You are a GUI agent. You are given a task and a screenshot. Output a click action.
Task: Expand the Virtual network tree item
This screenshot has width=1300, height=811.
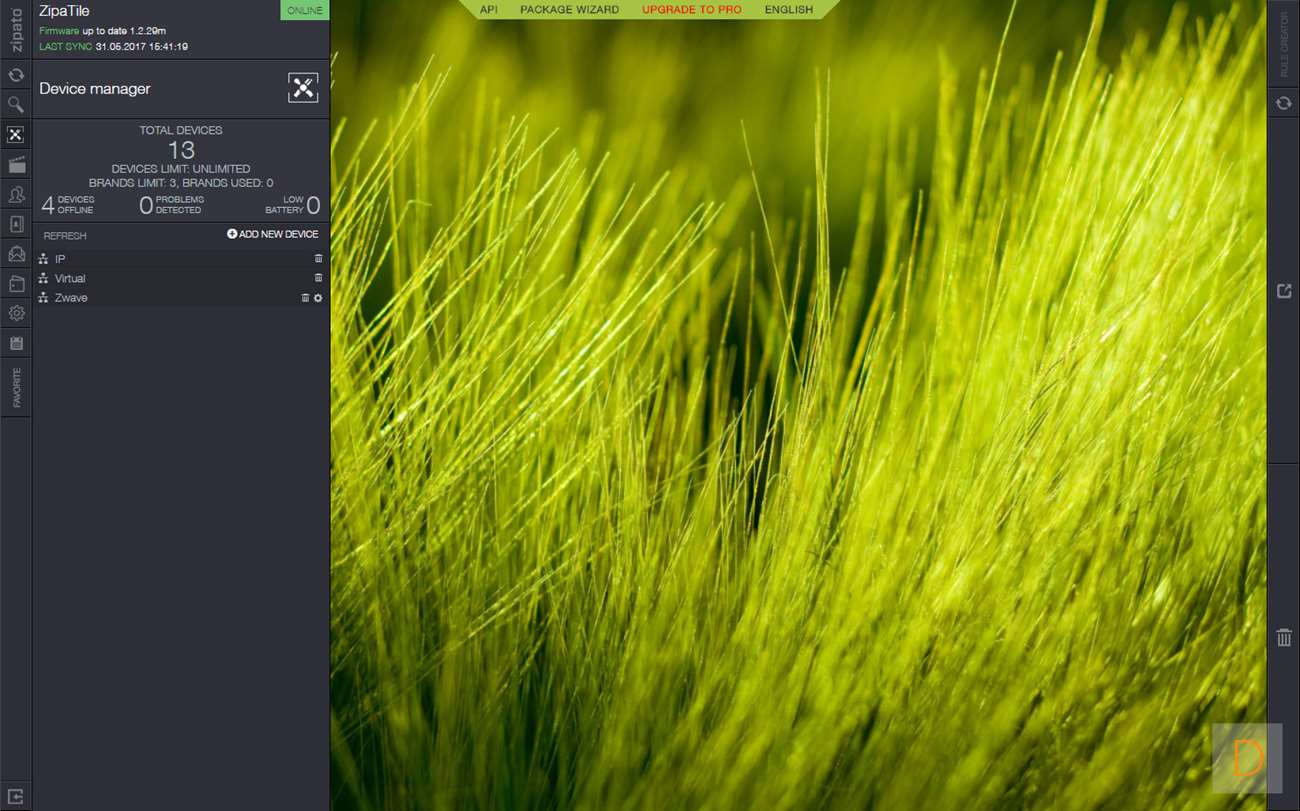pos(44,278)
